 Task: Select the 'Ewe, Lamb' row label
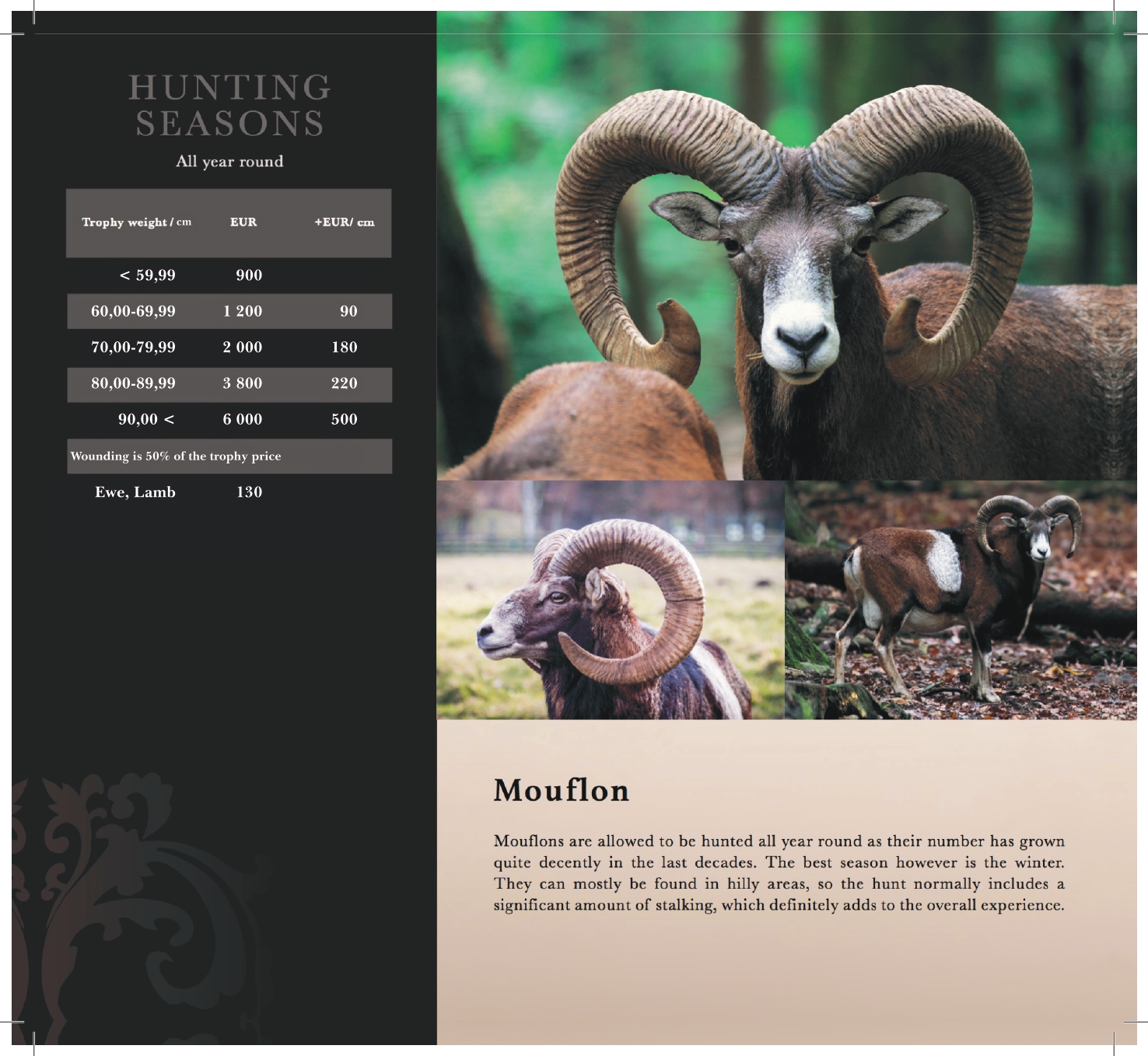coord(135,492)
